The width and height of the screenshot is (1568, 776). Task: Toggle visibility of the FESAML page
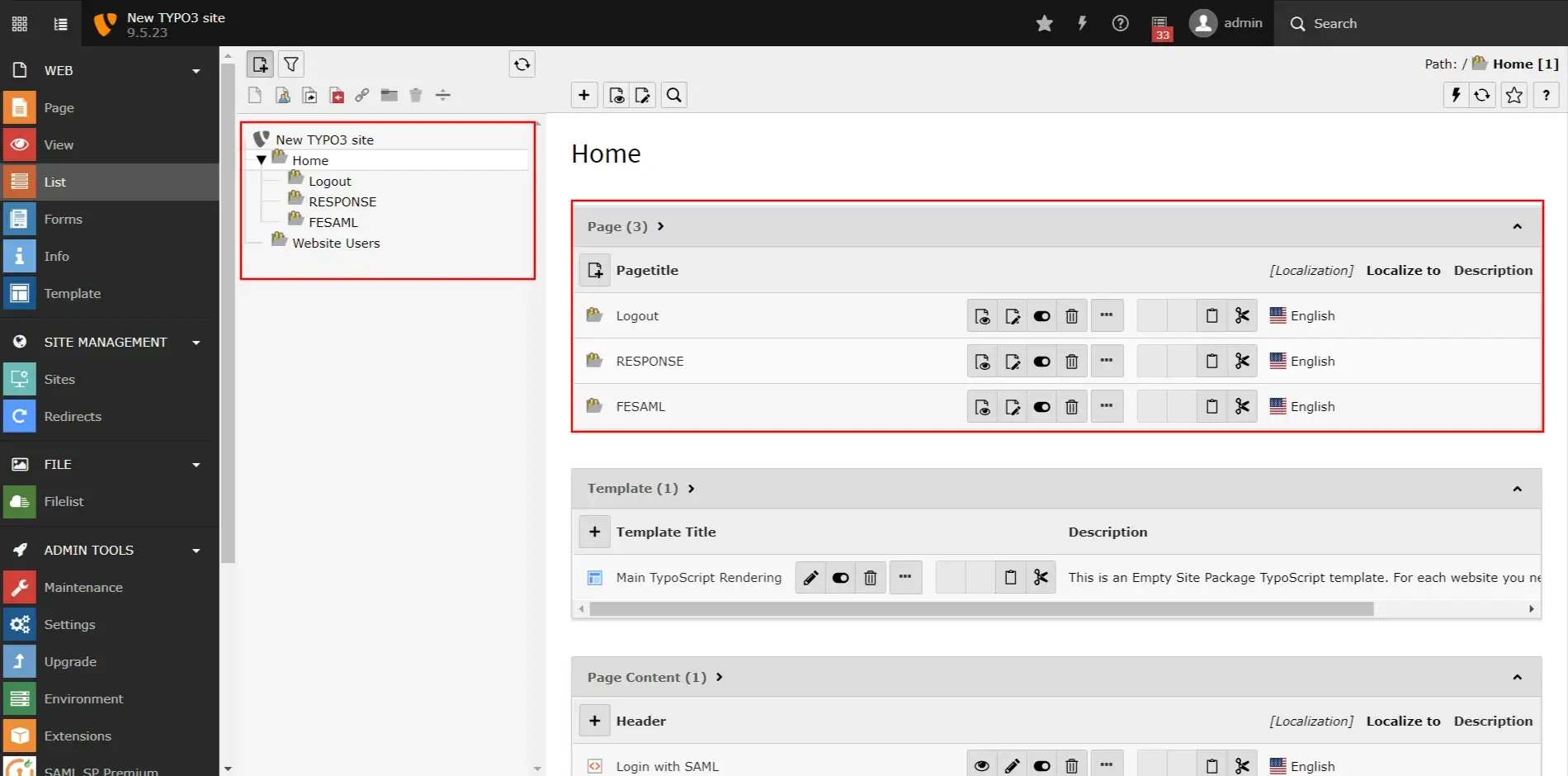(1042, 406)
